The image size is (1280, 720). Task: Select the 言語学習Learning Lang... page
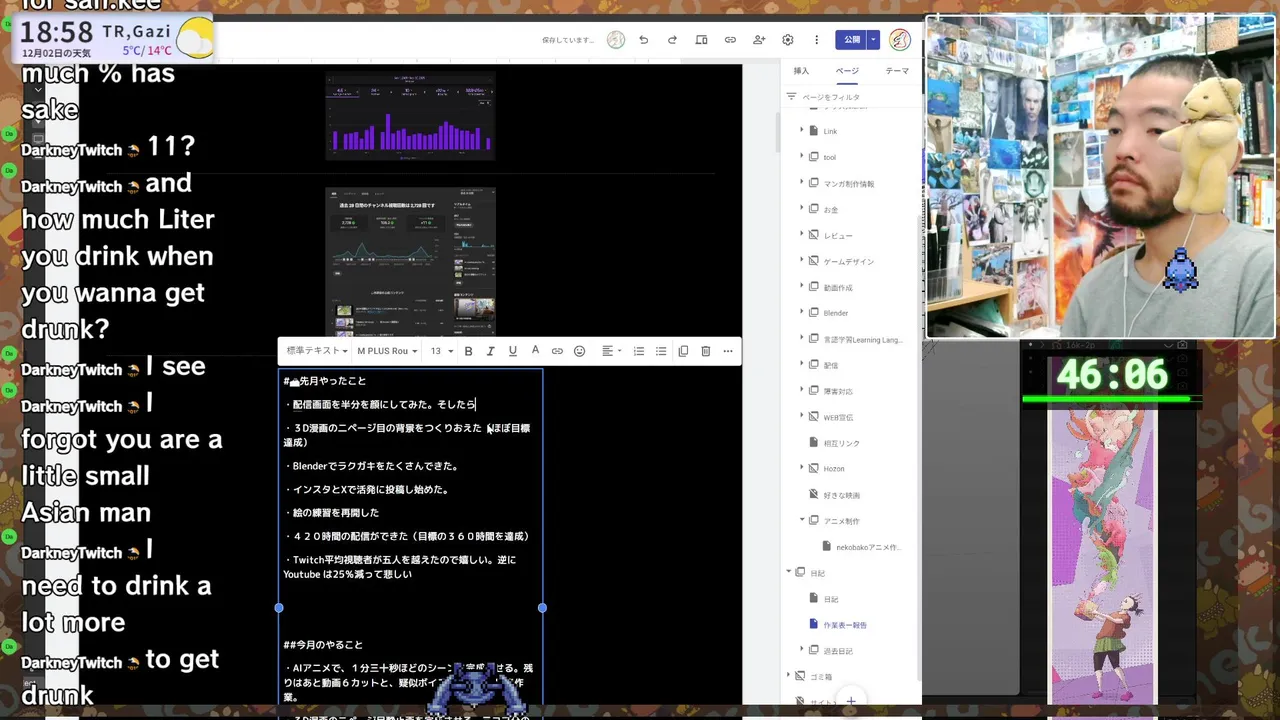[863, 339]
